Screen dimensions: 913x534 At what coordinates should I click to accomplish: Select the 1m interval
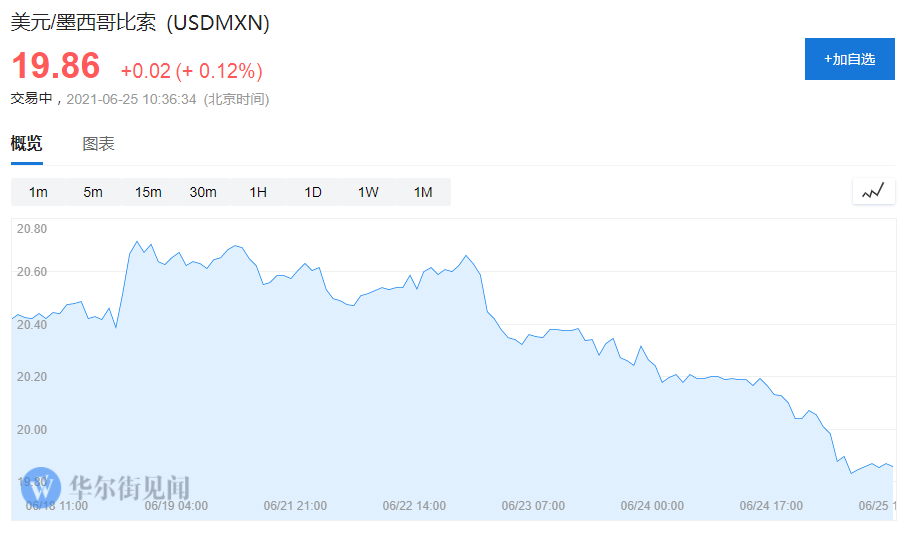coord(38,192)
